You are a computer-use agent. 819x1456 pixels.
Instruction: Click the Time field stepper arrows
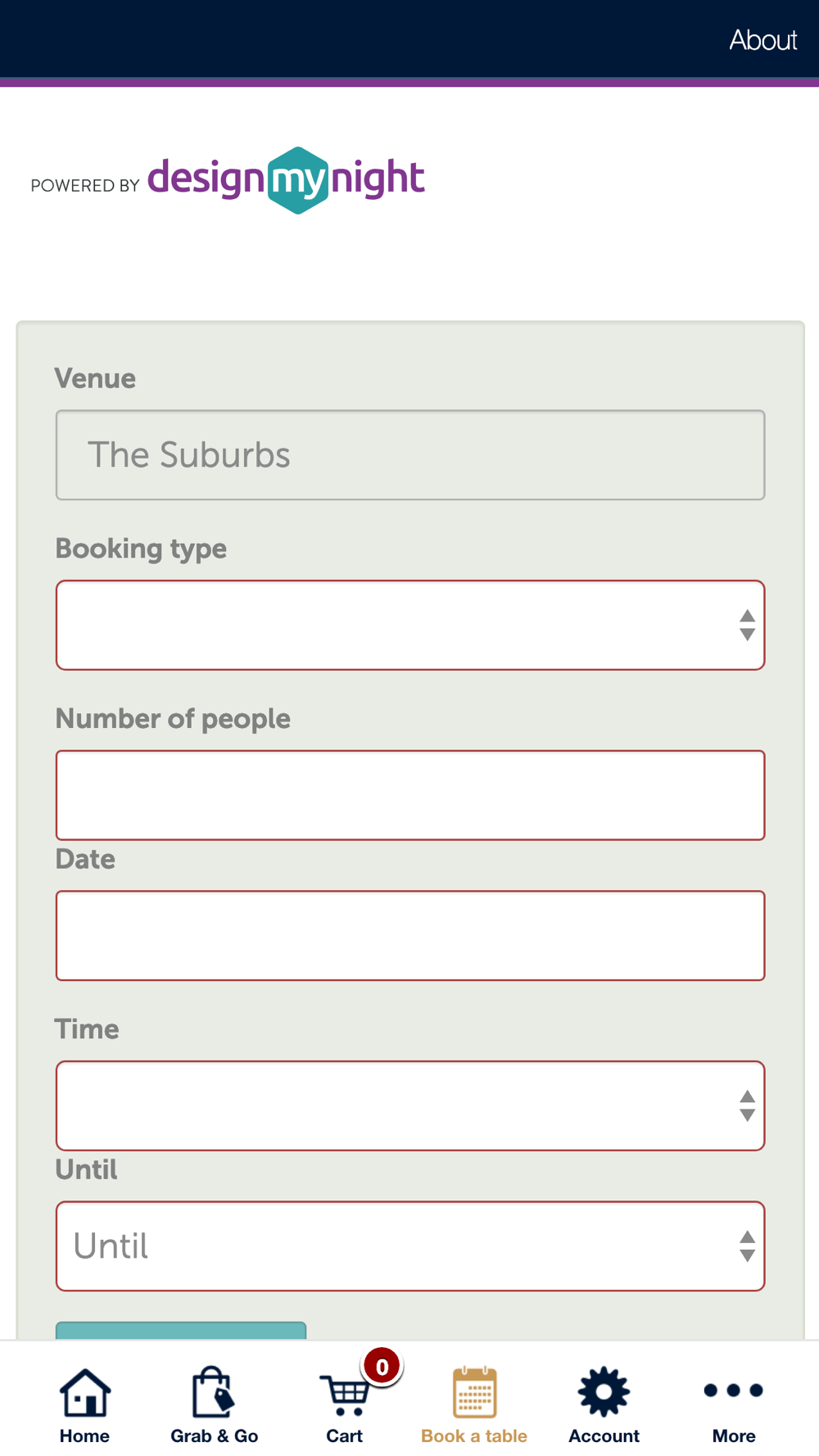coord(747,1106)
